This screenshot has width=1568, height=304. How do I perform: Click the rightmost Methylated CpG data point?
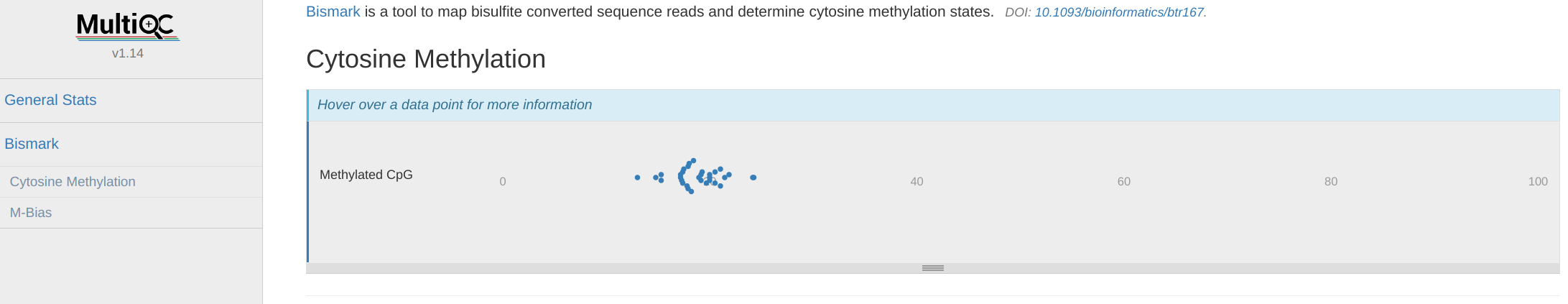point(753,178)
